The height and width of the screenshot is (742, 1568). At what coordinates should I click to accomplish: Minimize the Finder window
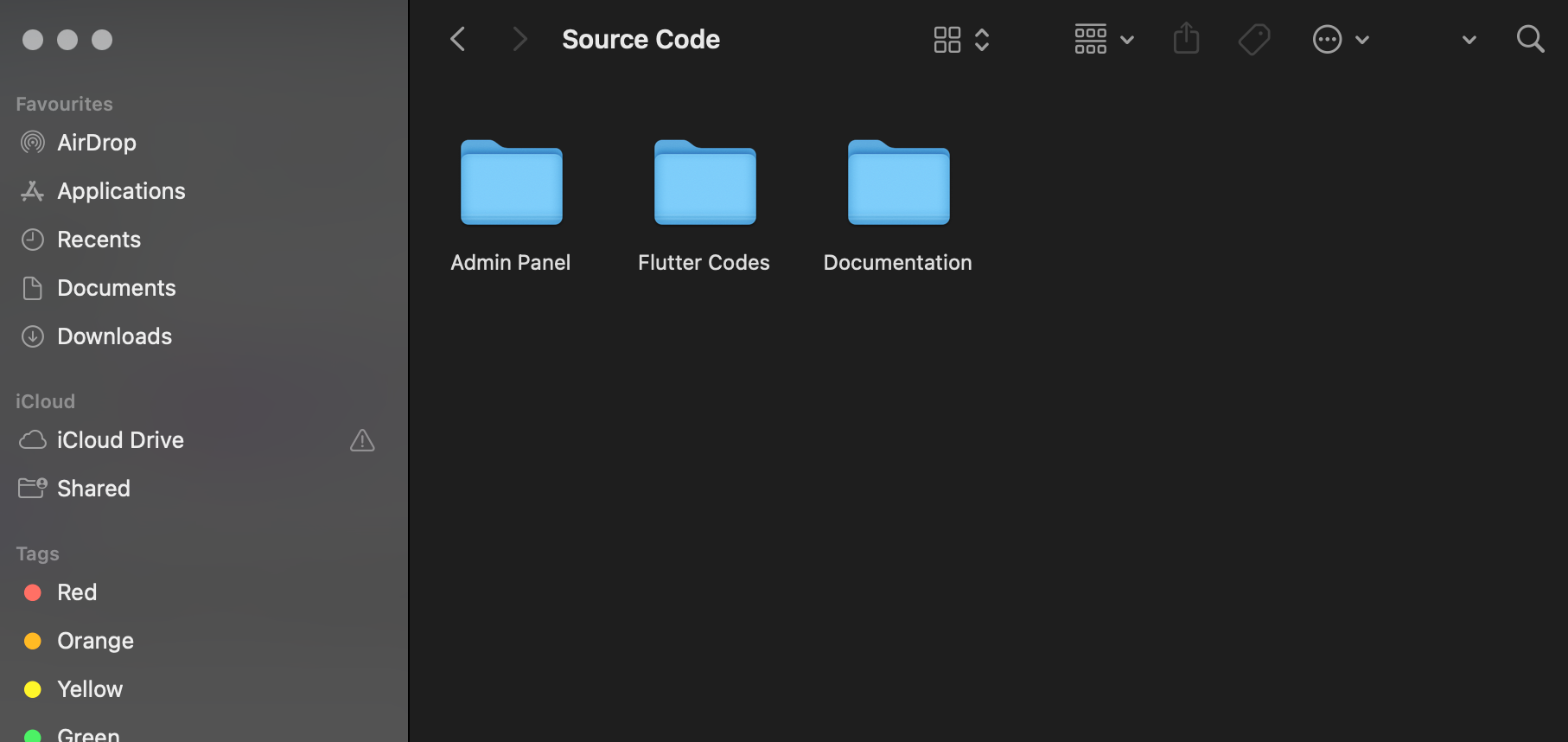coord(67,40)
